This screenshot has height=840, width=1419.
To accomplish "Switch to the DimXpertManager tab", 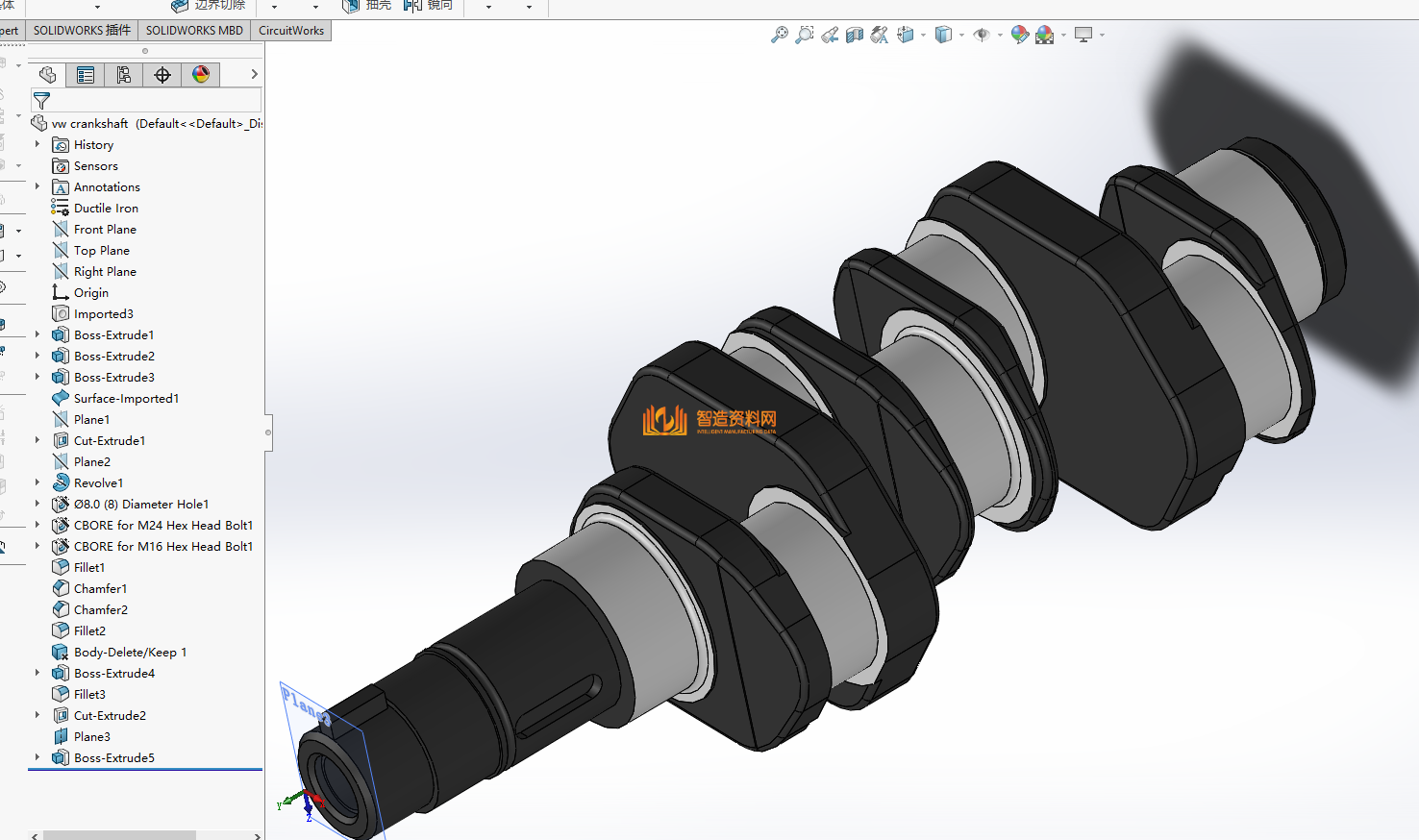I will [x=162, y=75].
